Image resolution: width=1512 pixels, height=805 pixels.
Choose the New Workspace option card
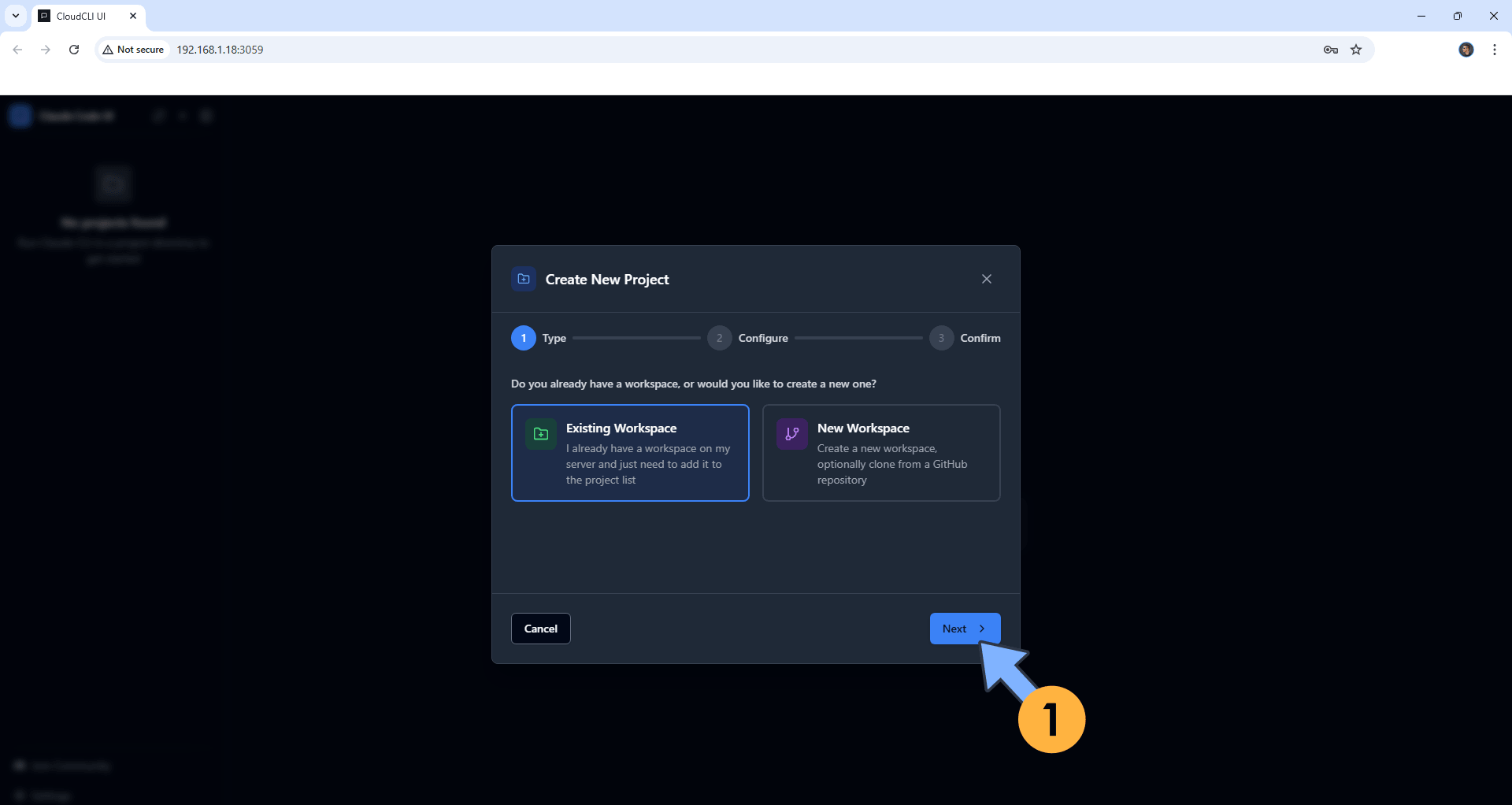pyautogui.click(x=880, y=453)
